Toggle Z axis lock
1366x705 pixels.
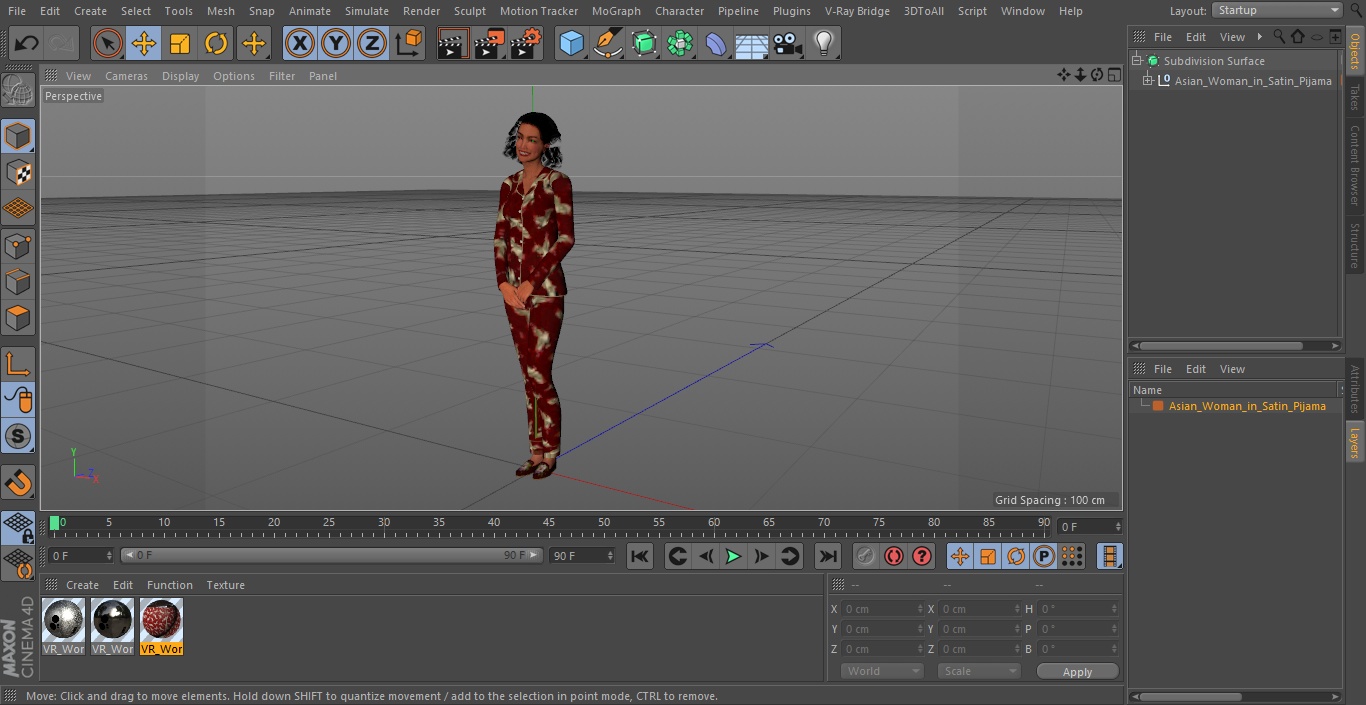[x=372, y=43]
